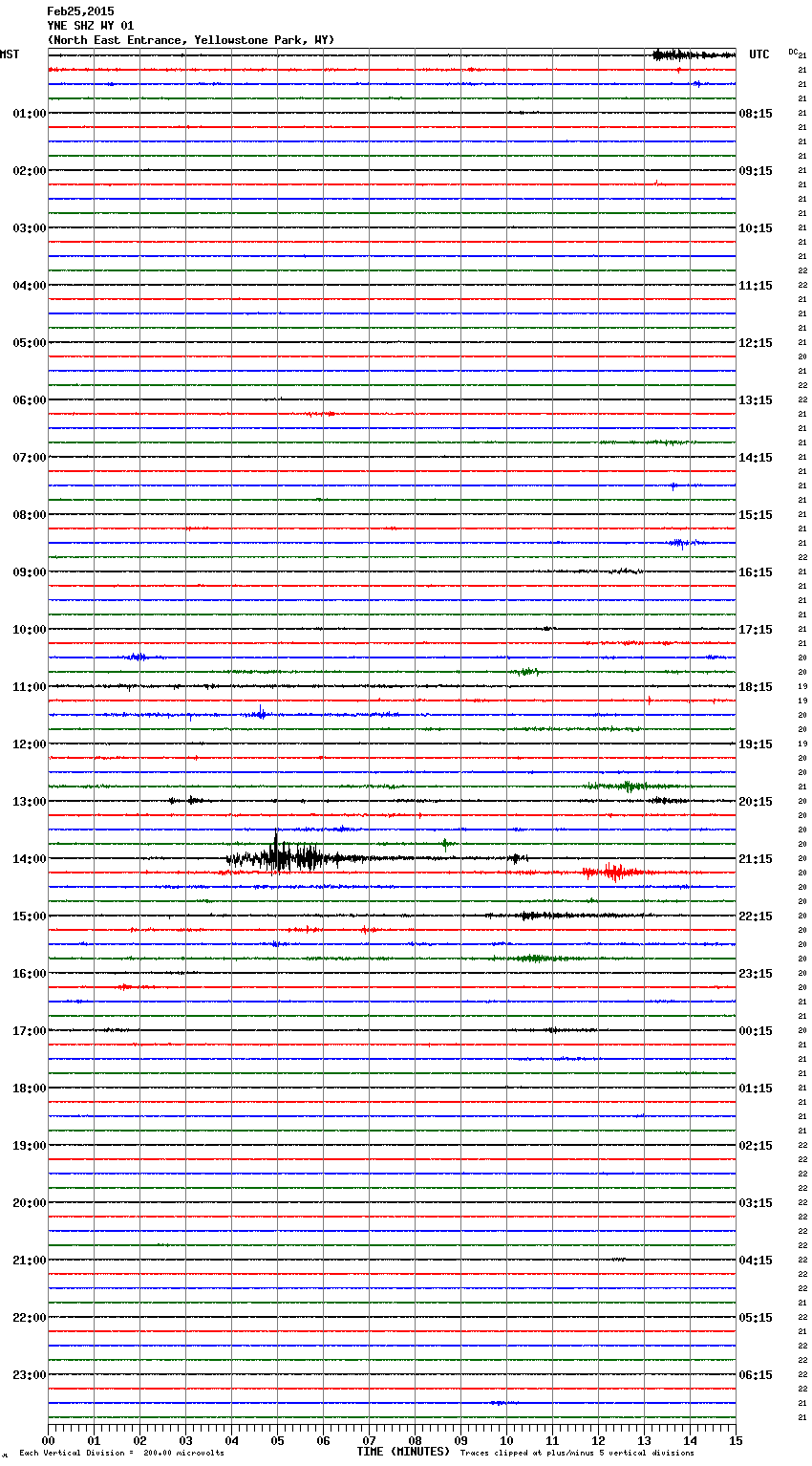Select the 11:00 MST time label
Screen dimensions: 812x1466
click(x=29, y=687)
